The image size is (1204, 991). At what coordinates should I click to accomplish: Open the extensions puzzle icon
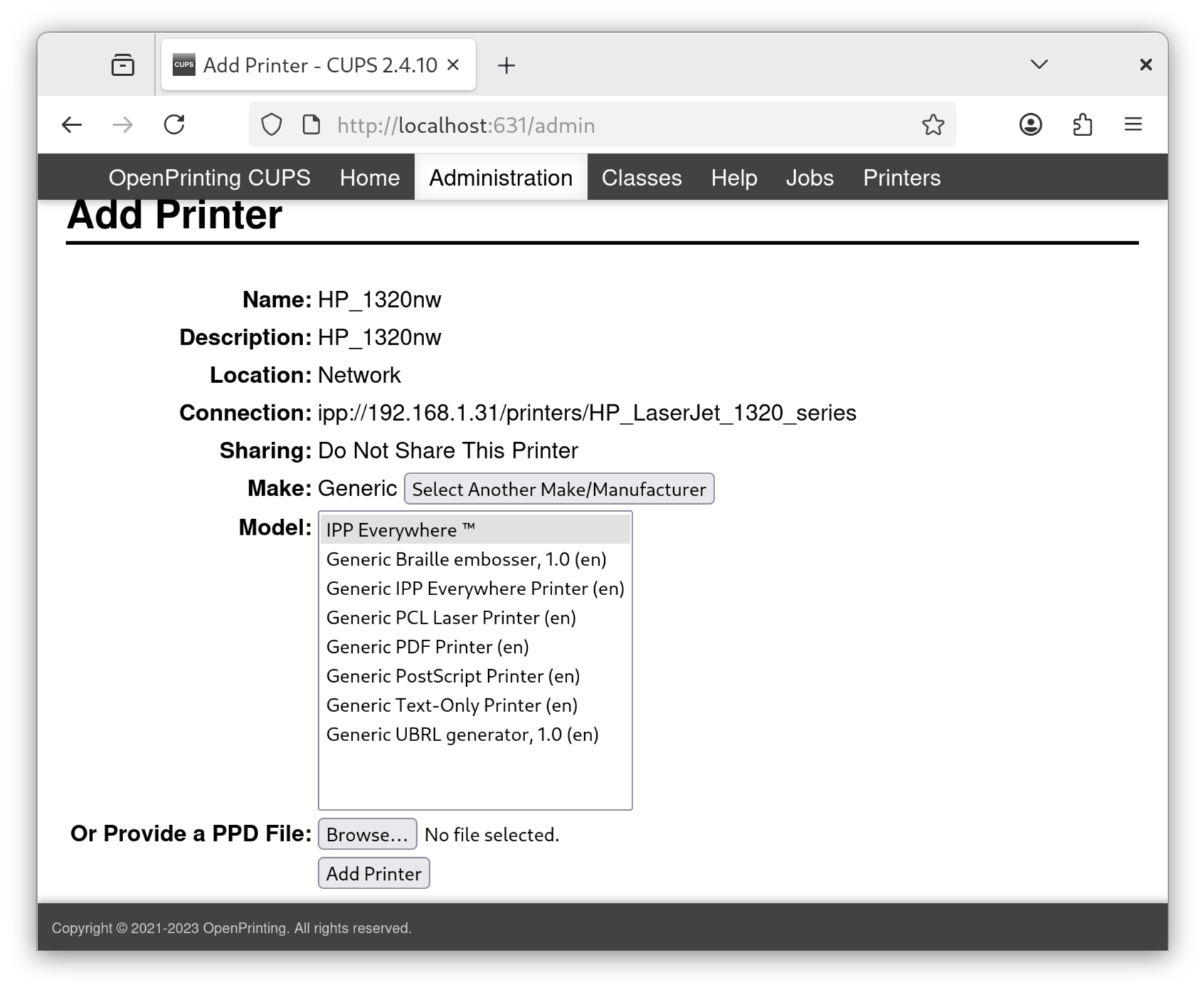(x=1082, y=125)
